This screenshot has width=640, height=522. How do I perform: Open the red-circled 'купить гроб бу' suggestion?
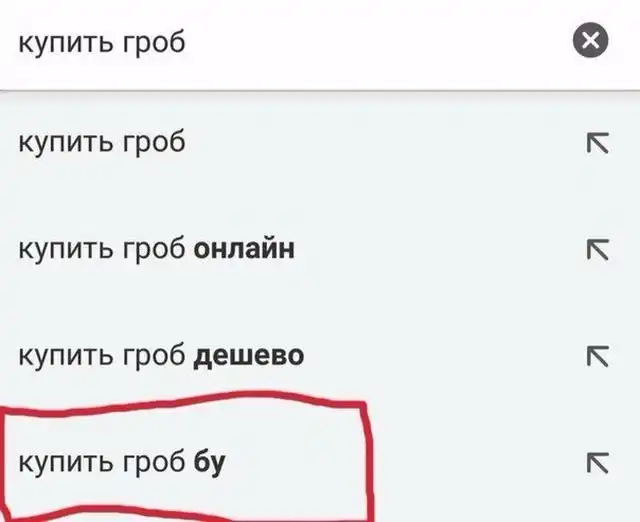(320, 462)
